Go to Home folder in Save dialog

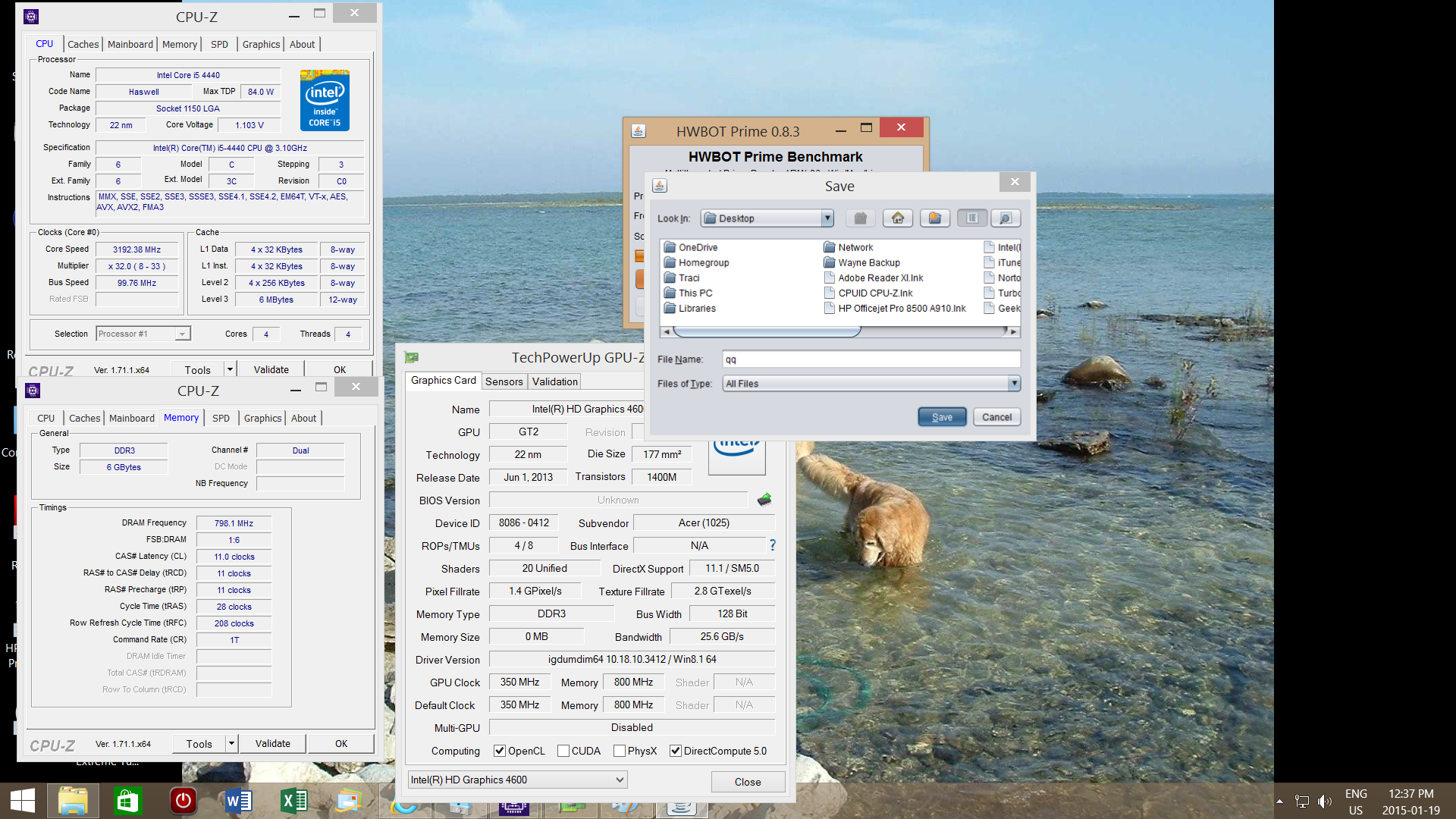pos(898,218)
